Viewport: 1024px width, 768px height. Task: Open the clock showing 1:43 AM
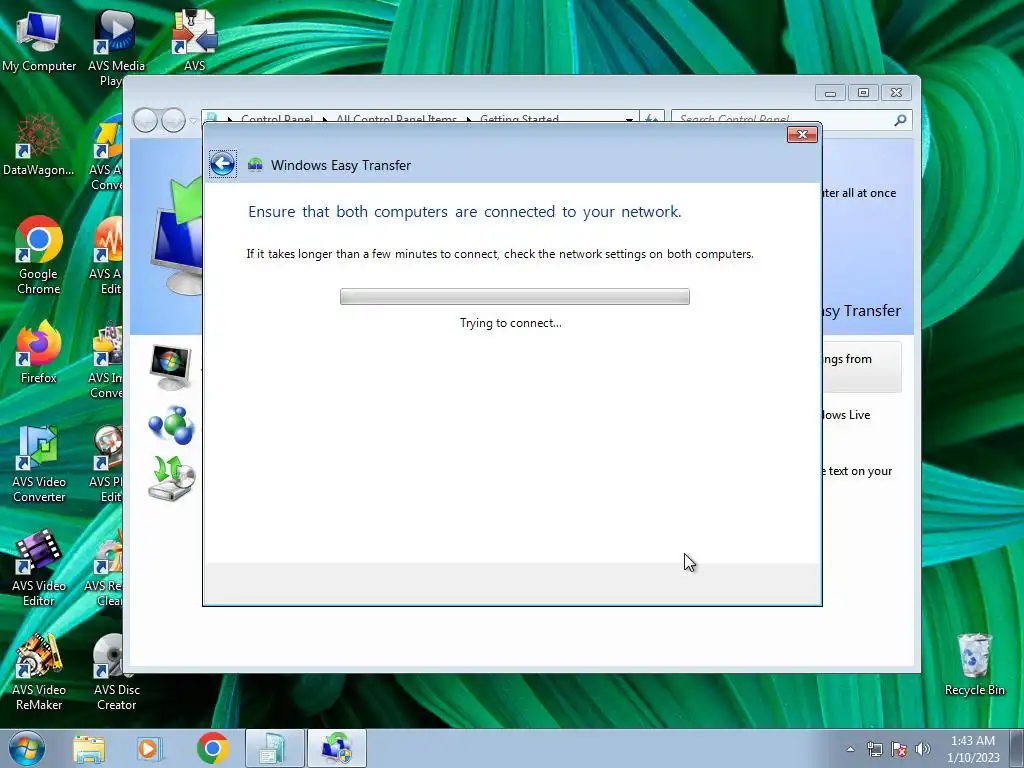[x=973, y=749]
